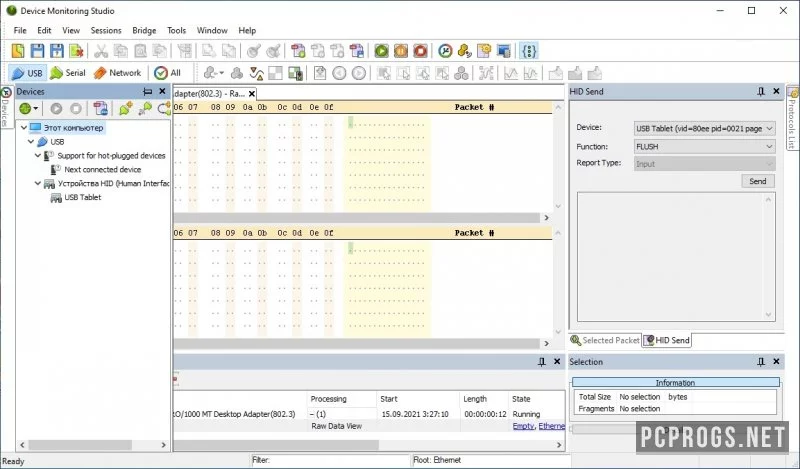
Task: Pin the HID Send panel
Action: click(x=761, y=91)
